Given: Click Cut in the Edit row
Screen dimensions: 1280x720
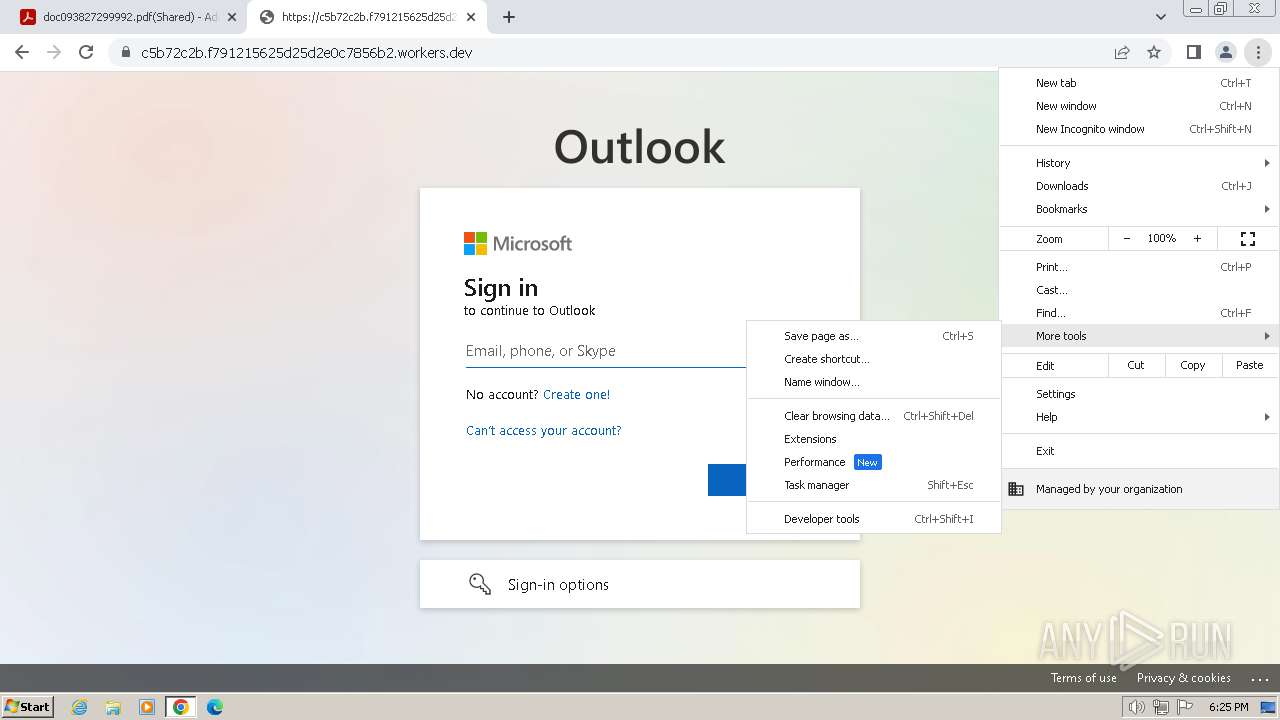Looking at the screenshot, I should coord(1136,365).
